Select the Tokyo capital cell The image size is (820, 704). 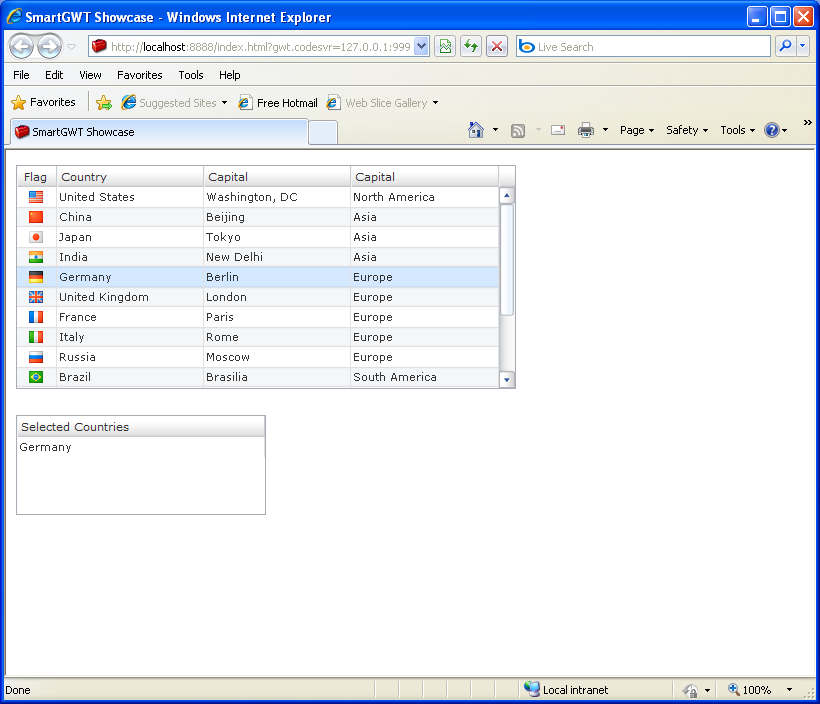277,237
